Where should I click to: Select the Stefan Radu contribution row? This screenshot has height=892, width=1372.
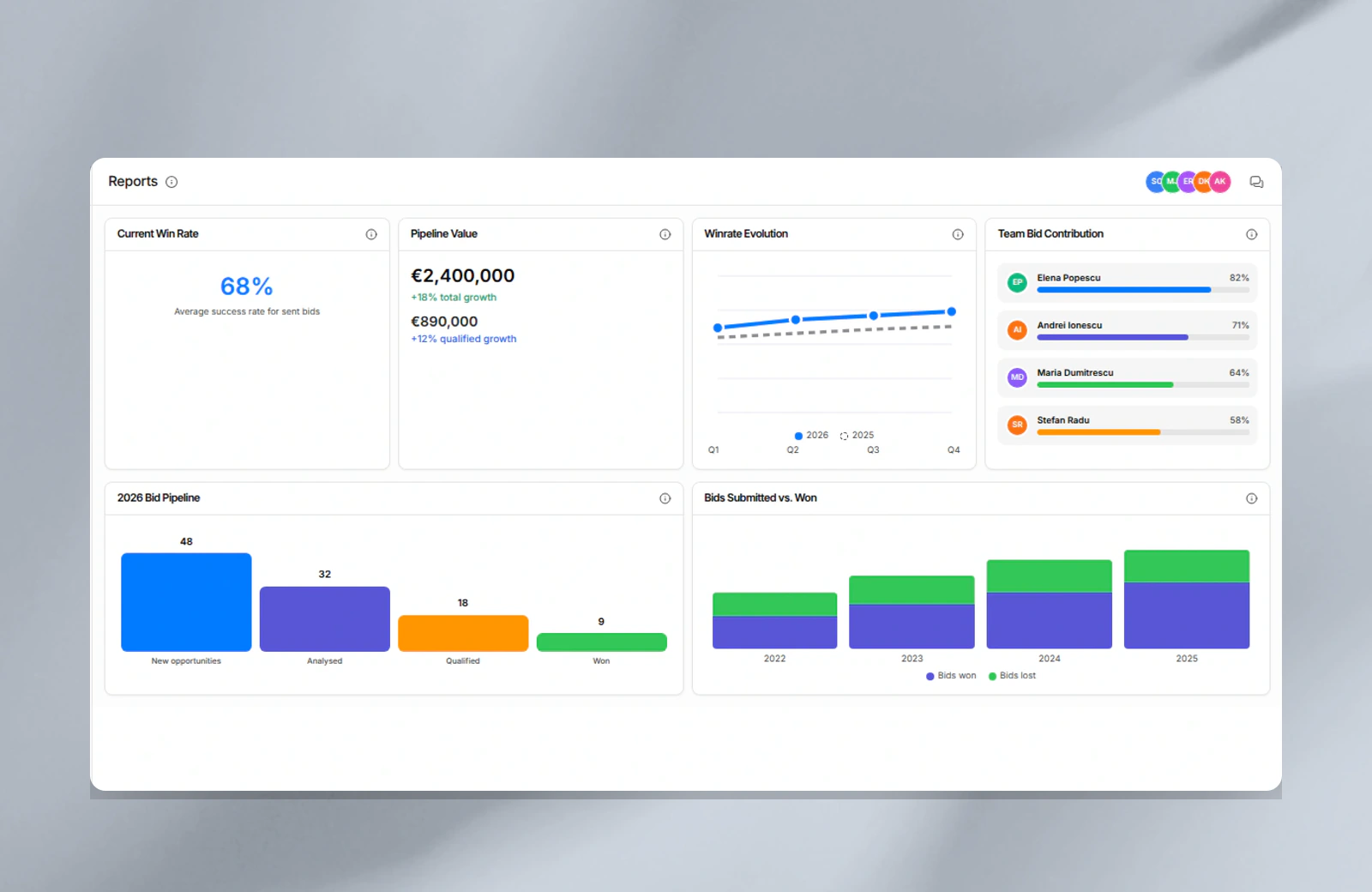pyautogui.click(x=1127, y=425)
